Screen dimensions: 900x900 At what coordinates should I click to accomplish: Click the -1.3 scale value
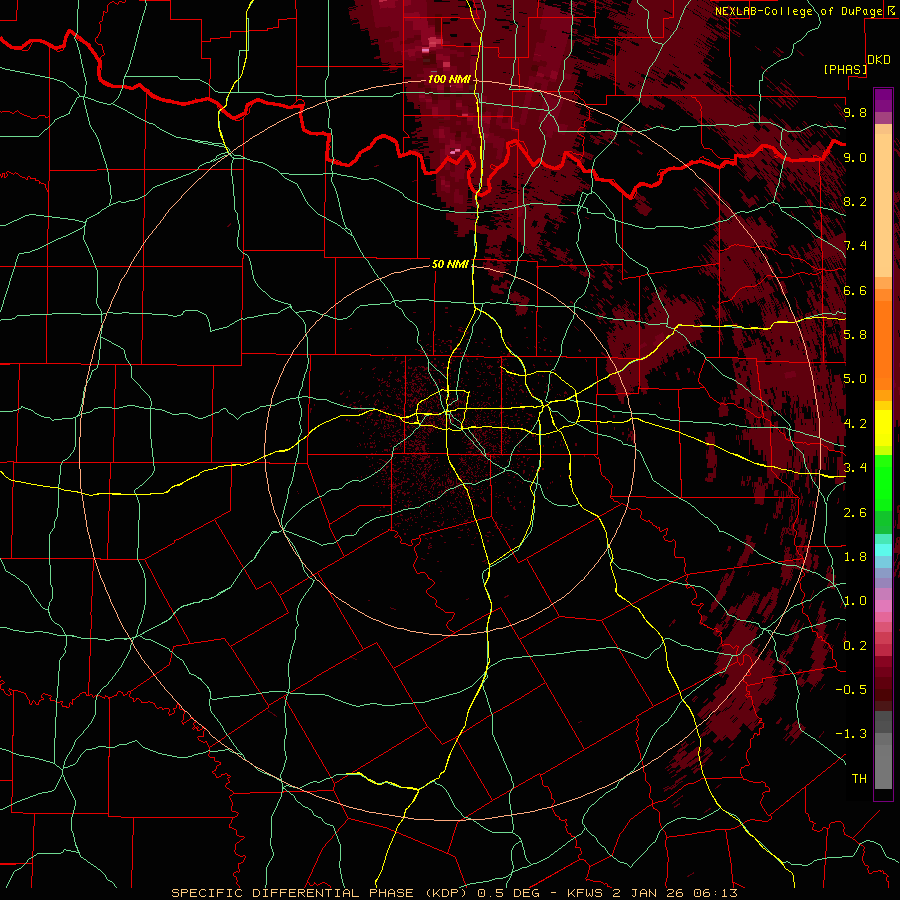point(851,734)
